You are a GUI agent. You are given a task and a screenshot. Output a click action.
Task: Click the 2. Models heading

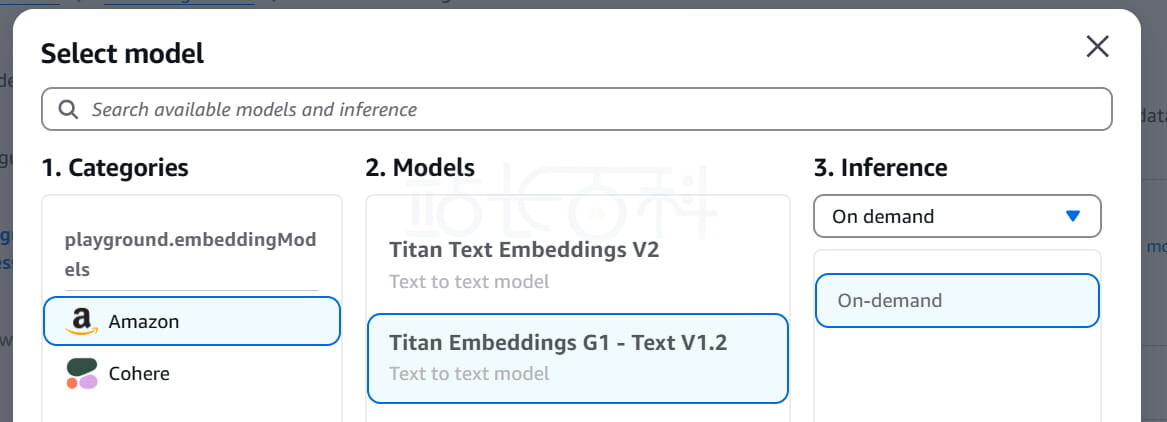click(x=420, y=168)
